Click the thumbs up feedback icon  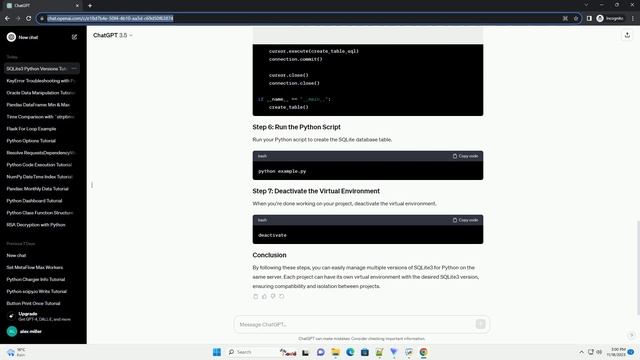[264, 296]
